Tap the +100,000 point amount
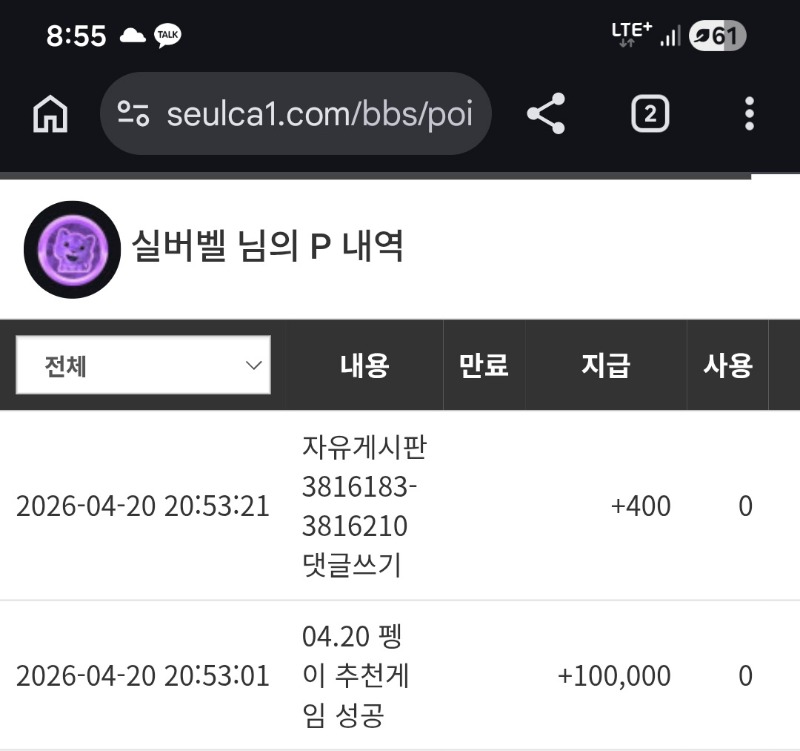 614,676
